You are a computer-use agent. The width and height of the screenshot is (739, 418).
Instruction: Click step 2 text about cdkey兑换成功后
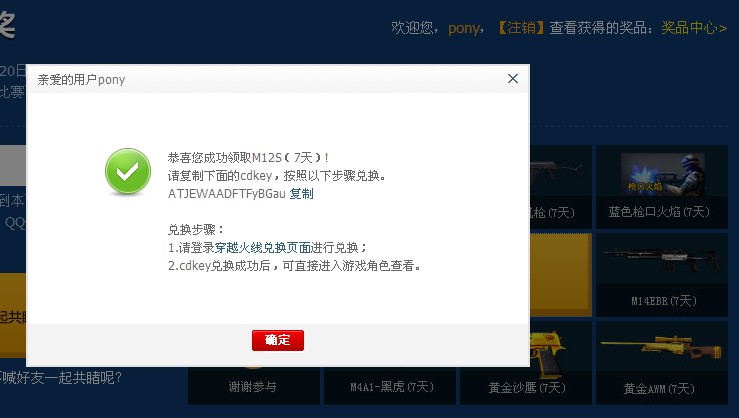(x=294, y=266)
